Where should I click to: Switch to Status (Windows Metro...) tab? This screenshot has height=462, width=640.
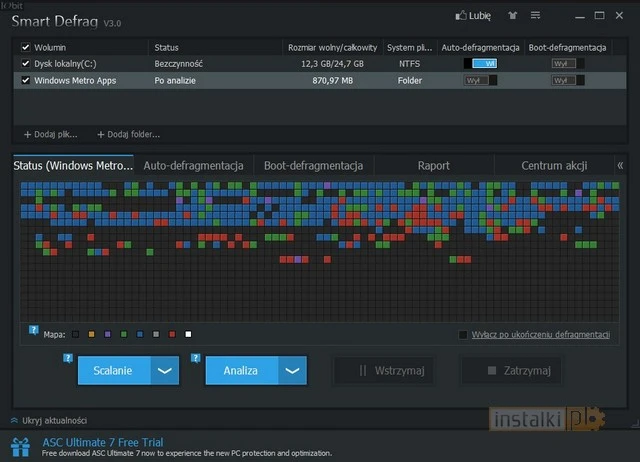(73, 165)
